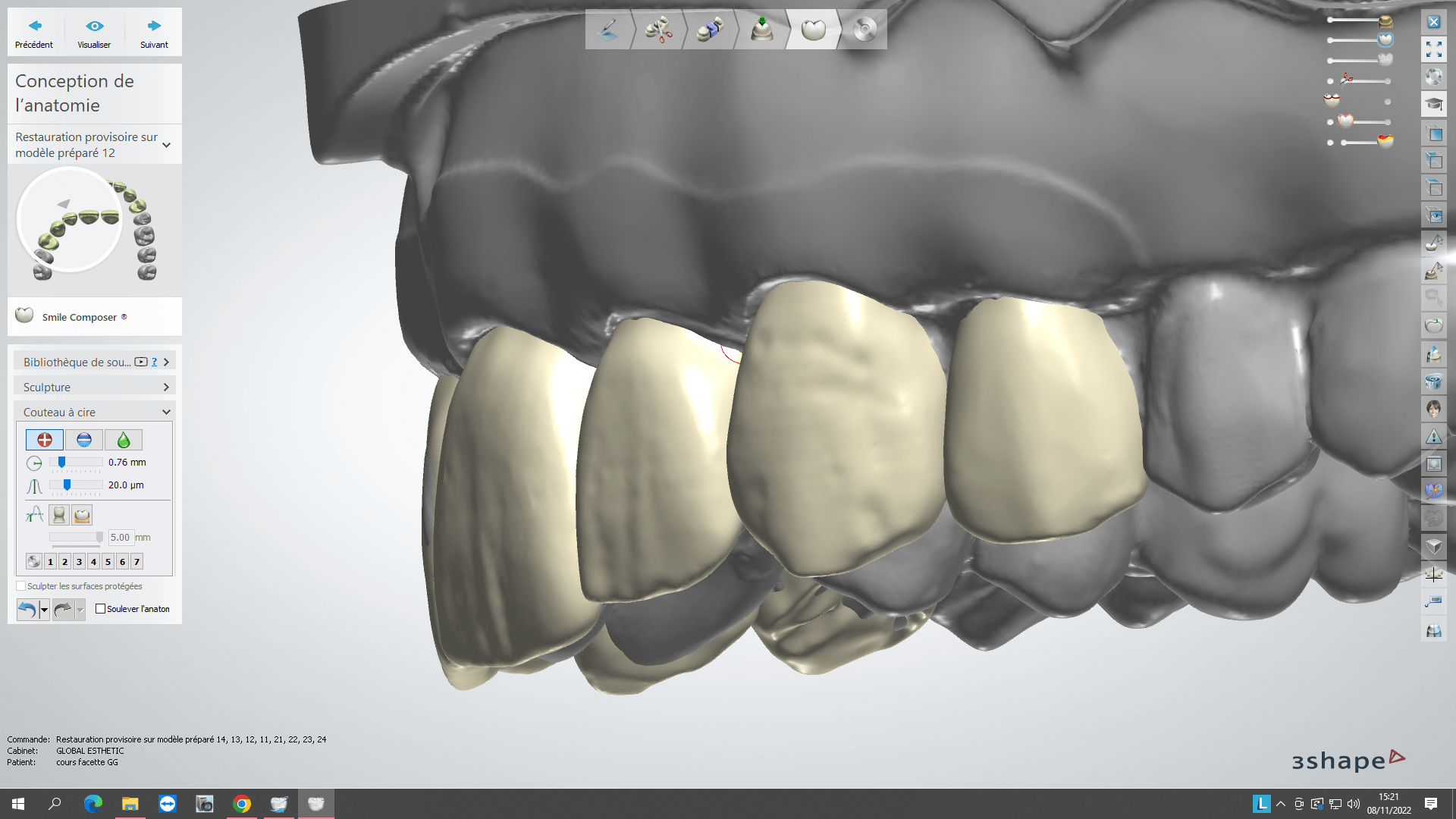Click the patient face portrait icon
This screenshot has height=819, width=1456.
(1433, 409)
